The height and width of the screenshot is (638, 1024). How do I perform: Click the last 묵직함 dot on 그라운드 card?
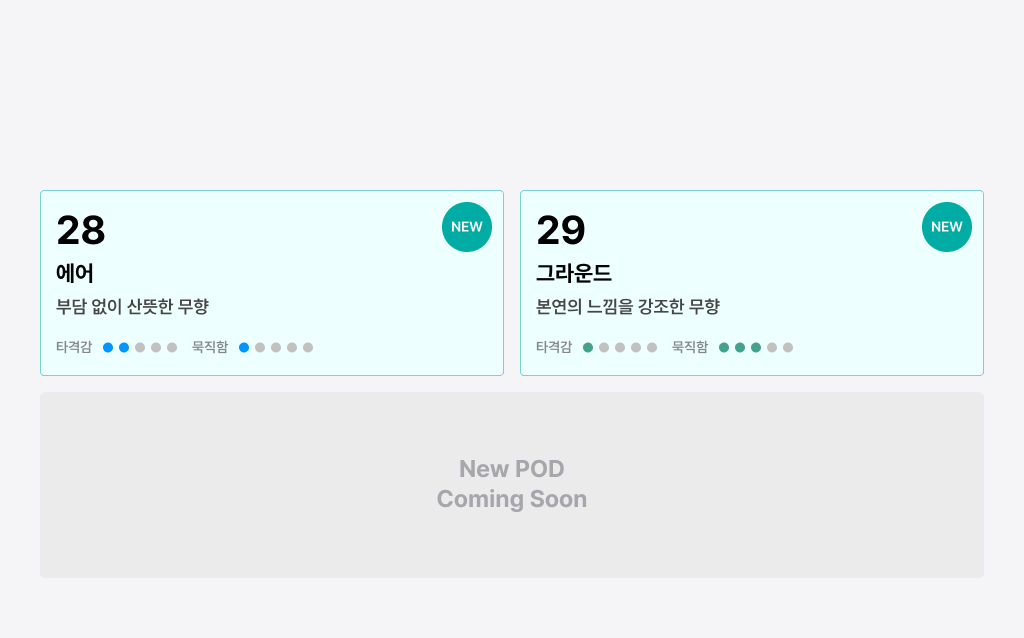click(788, 348)
